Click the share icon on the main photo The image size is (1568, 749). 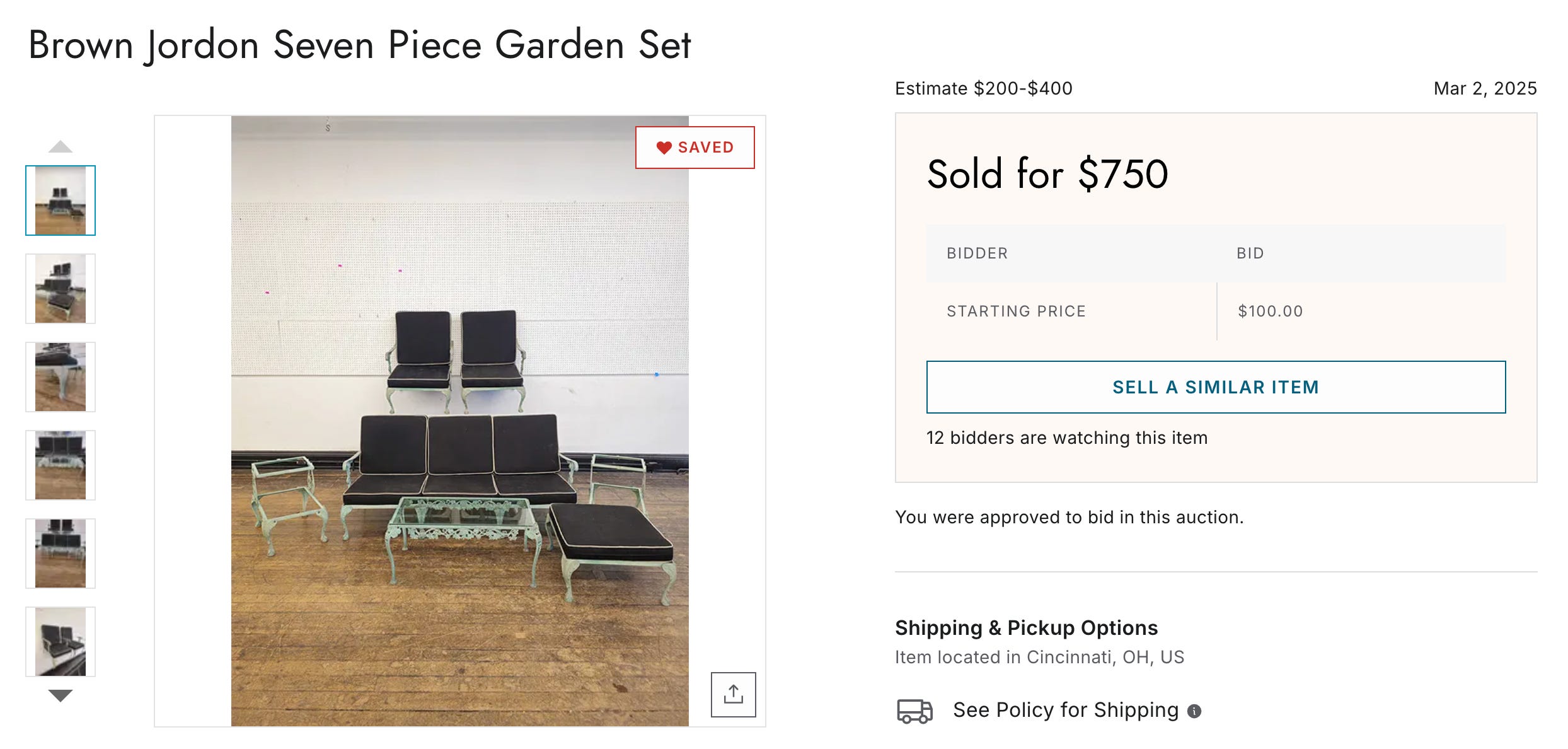tap(733, 694)
